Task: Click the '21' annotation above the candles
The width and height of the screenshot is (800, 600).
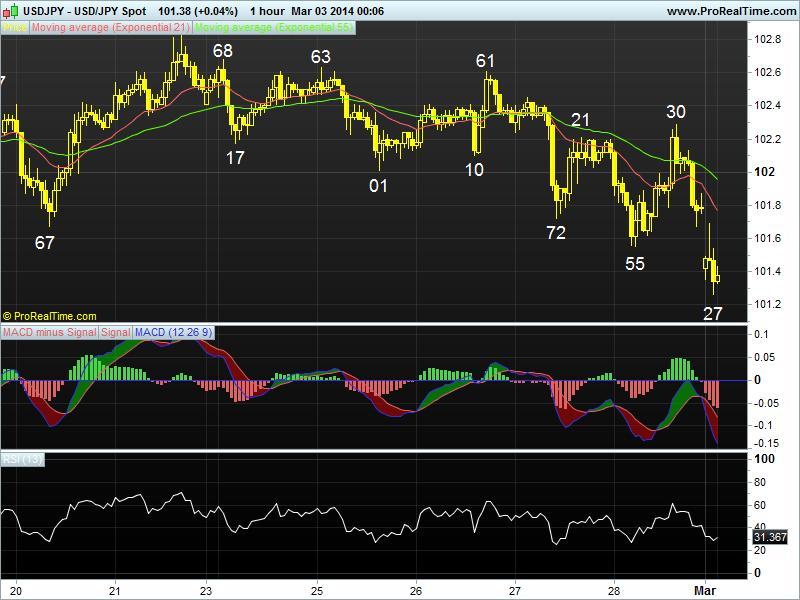Action: tap(580, 120)
